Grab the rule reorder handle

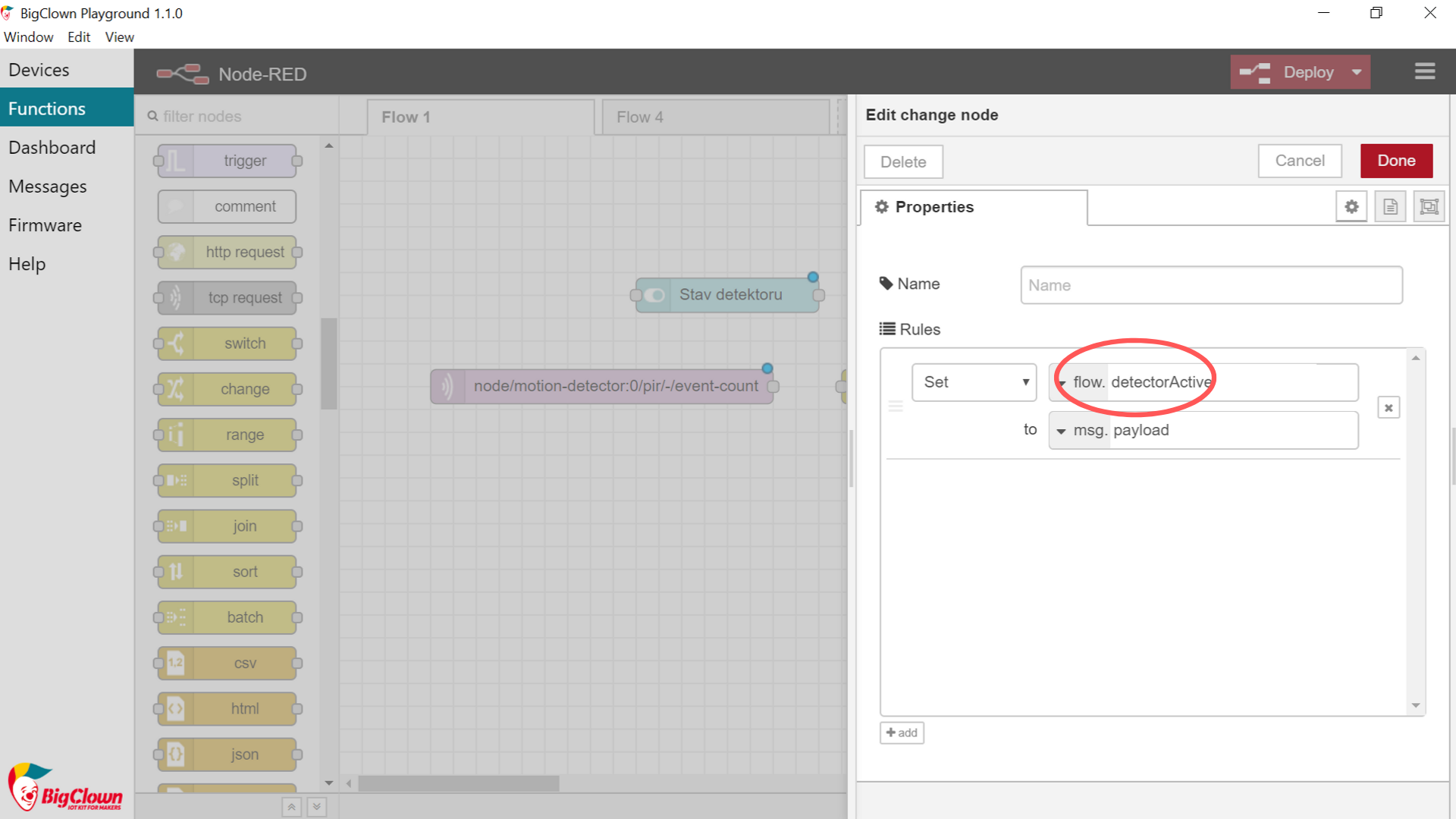896,407
